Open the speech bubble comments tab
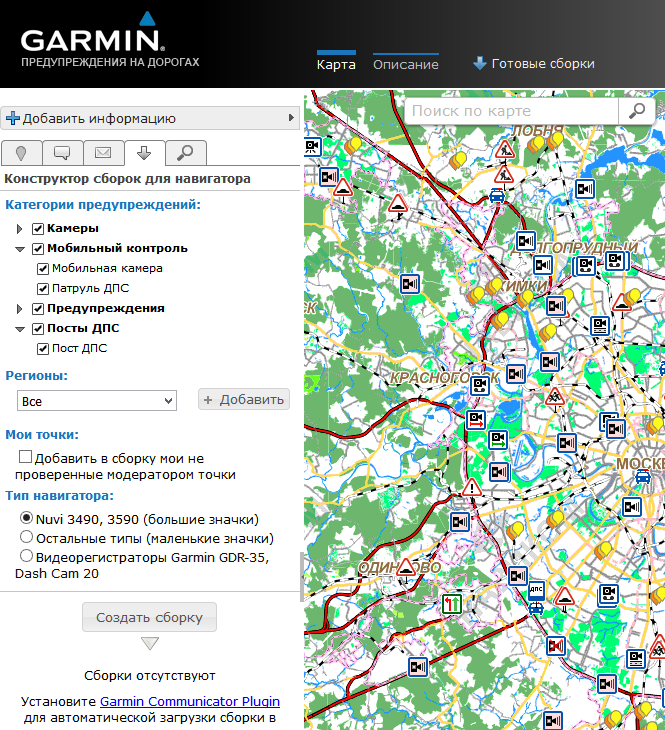This screenshot has height=730, width=665. [x=62, y=153]
